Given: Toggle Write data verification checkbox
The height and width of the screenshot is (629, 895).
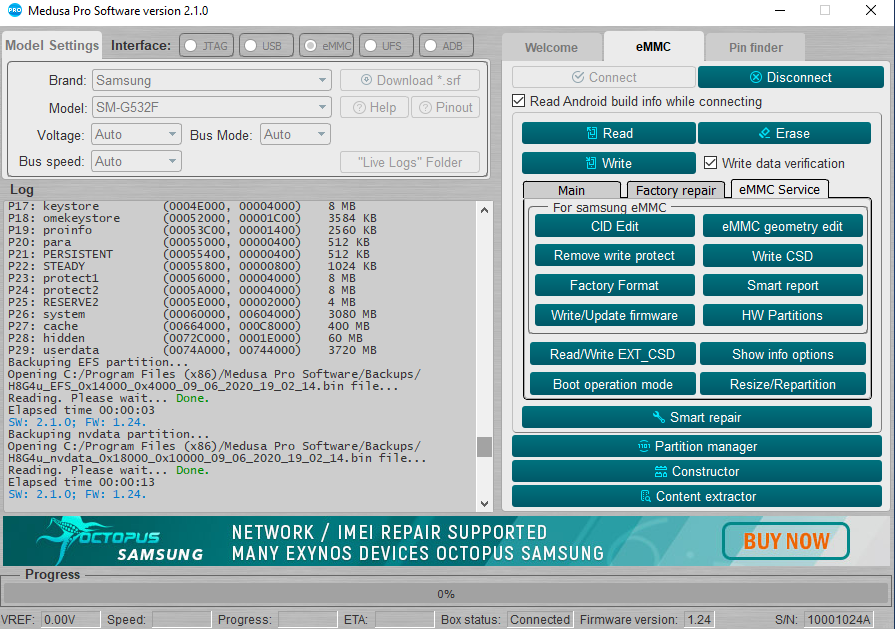Looking at the screenshot, I should click(710, 163).
